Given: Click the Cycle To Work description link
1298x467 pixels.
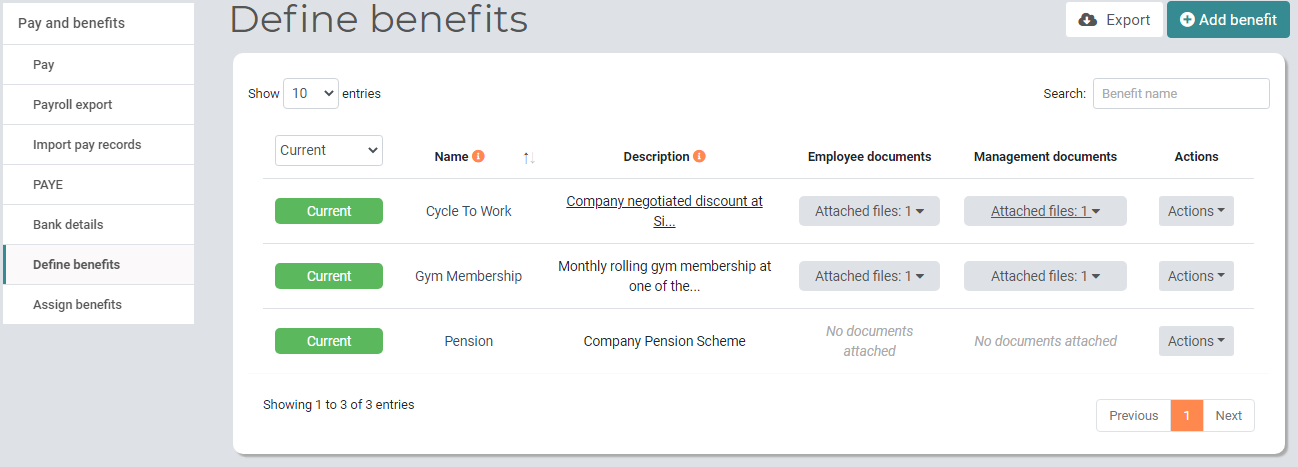Looking at the screenshot, I should pos(664,211).
